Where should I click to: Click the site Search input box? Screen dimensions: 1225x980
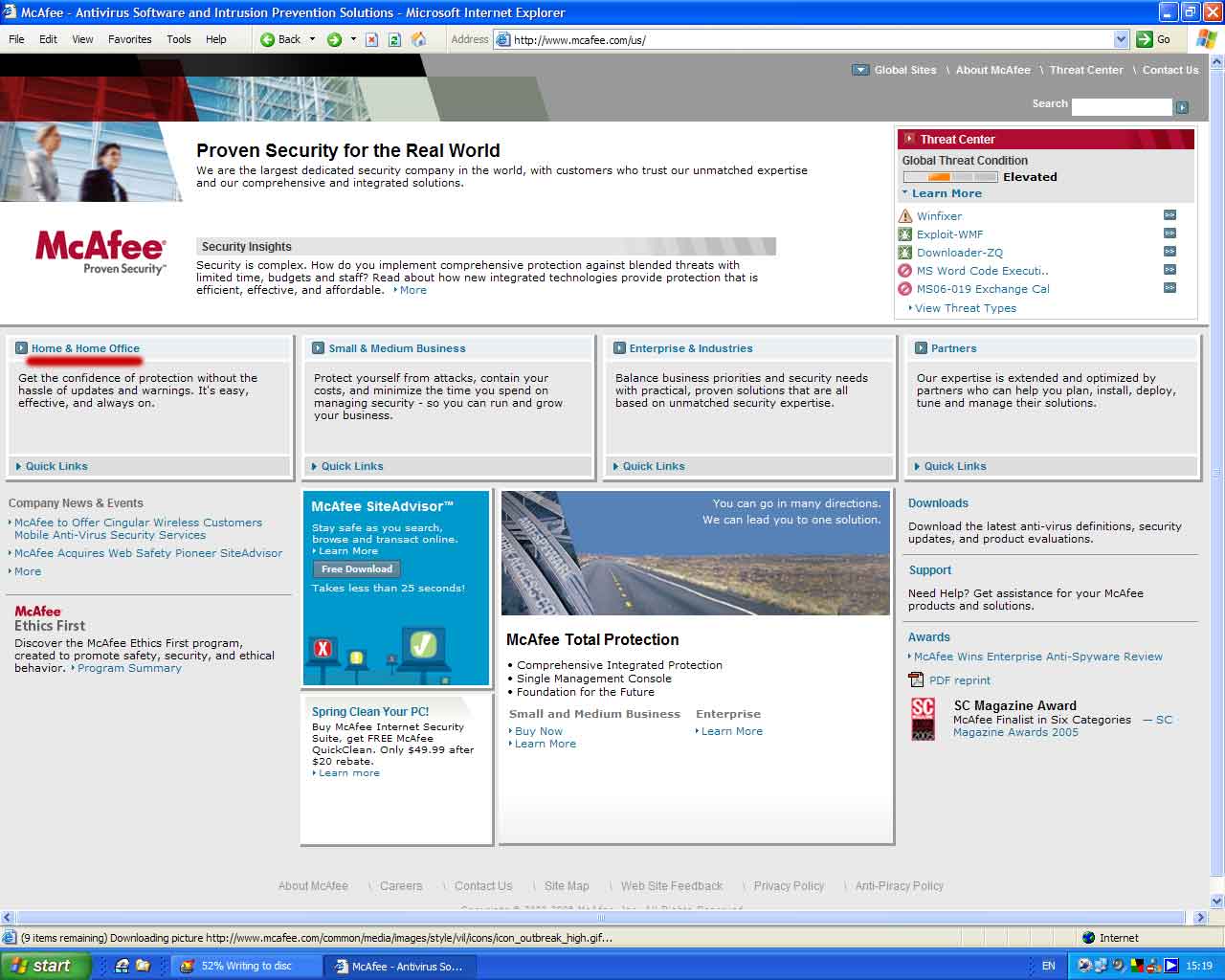[1122, 106]
